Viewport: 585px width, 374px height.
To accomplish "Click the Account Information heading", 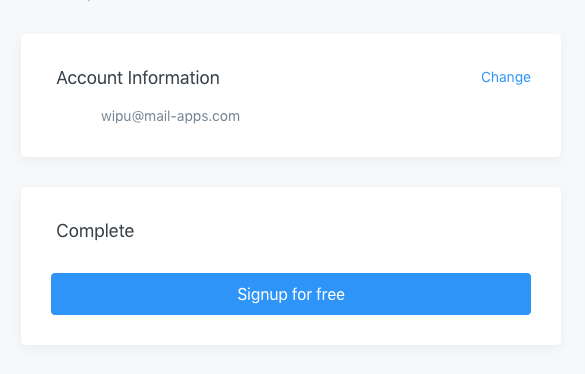I will 138,78.
